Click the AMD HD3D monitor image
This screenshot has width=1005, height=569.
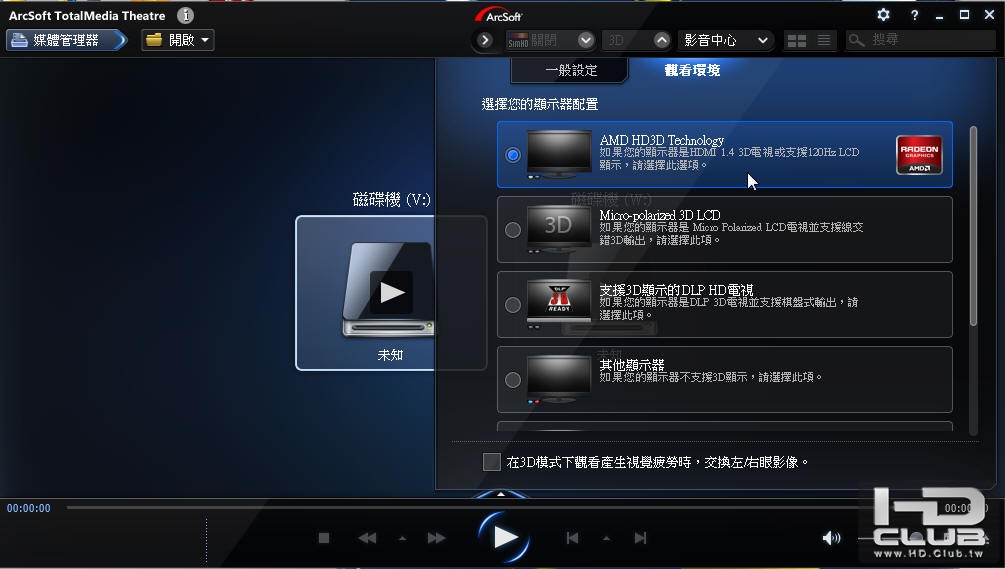[x=559, y=154]
